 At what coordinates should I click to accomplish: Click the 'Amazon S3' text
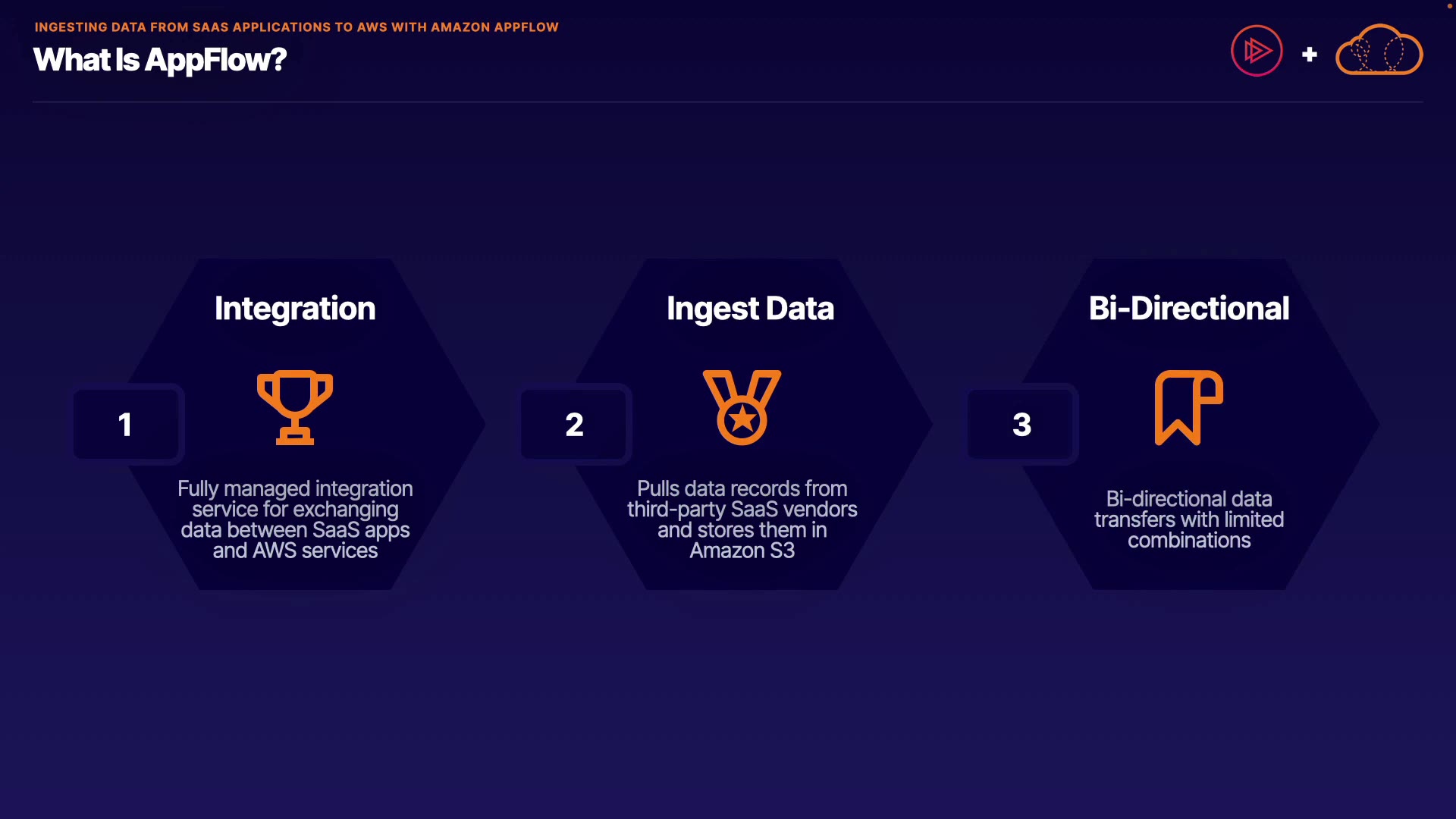(x=742, y=551)
